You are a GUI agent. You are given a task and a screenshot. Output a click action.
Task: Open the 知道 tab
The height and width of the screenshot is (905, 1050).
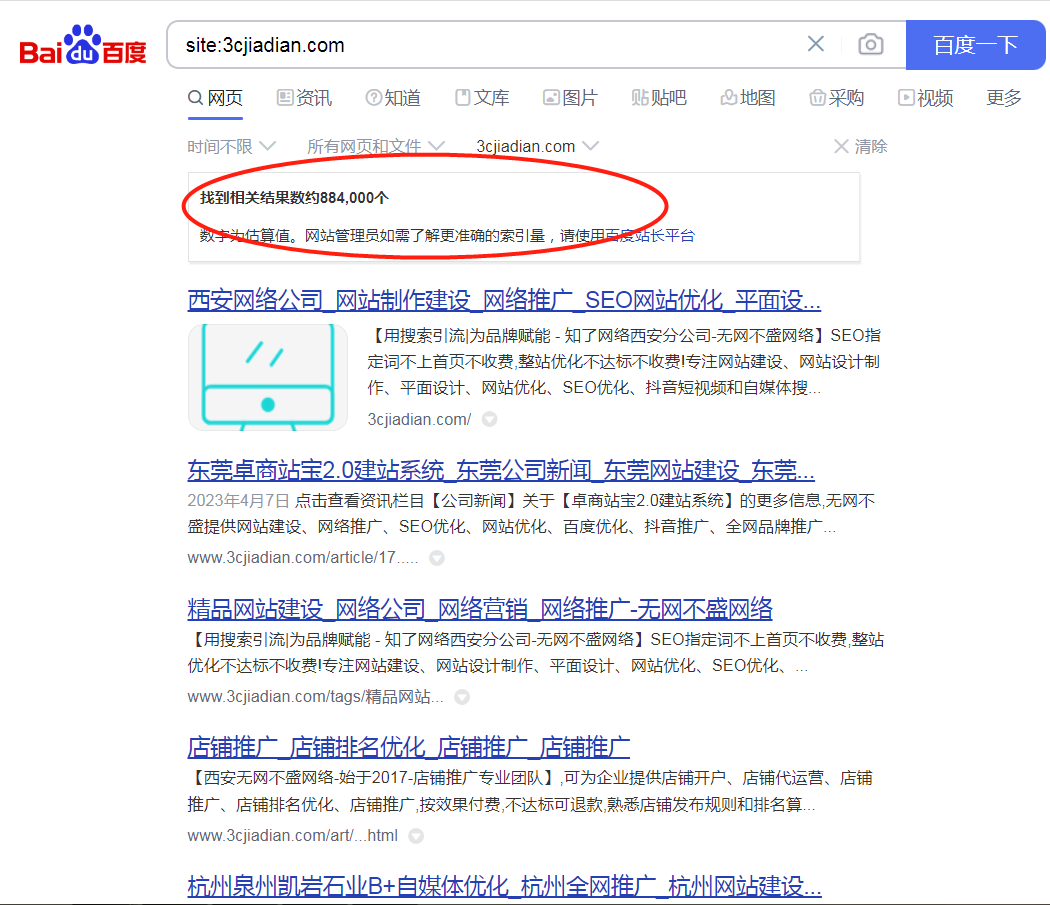[x=393, y=98]
